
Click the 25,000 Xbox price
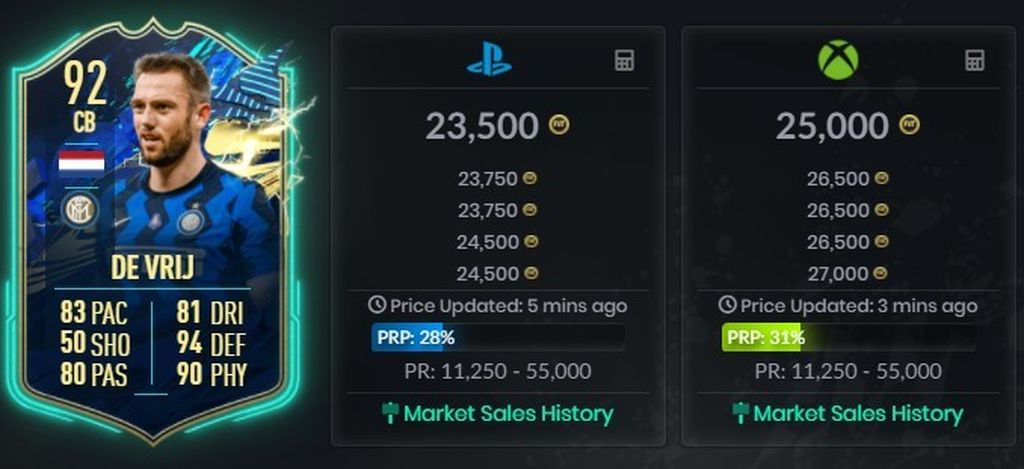(x=832, y=125)
